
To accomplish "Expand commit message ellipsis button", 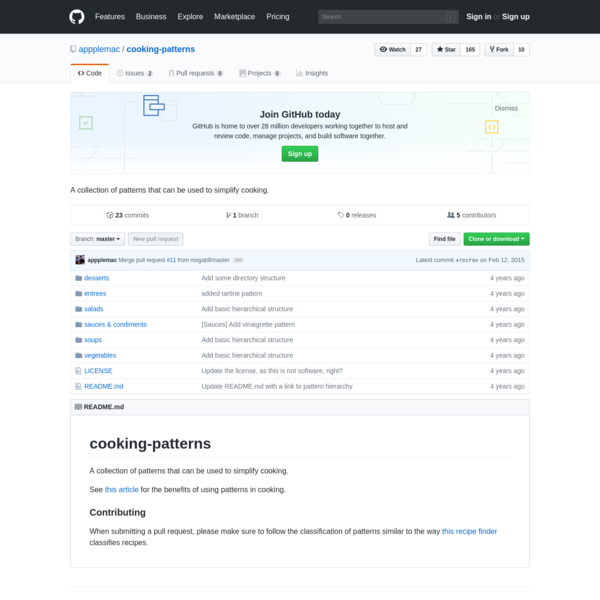I will coord(238,260).
